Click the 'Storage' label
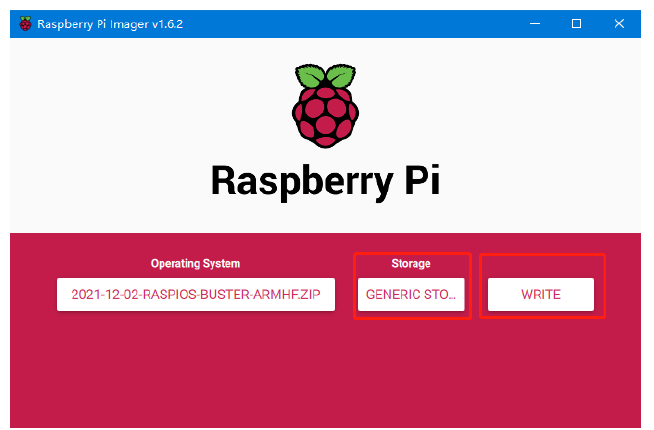654x430 pixels. [x=411, y=264]
